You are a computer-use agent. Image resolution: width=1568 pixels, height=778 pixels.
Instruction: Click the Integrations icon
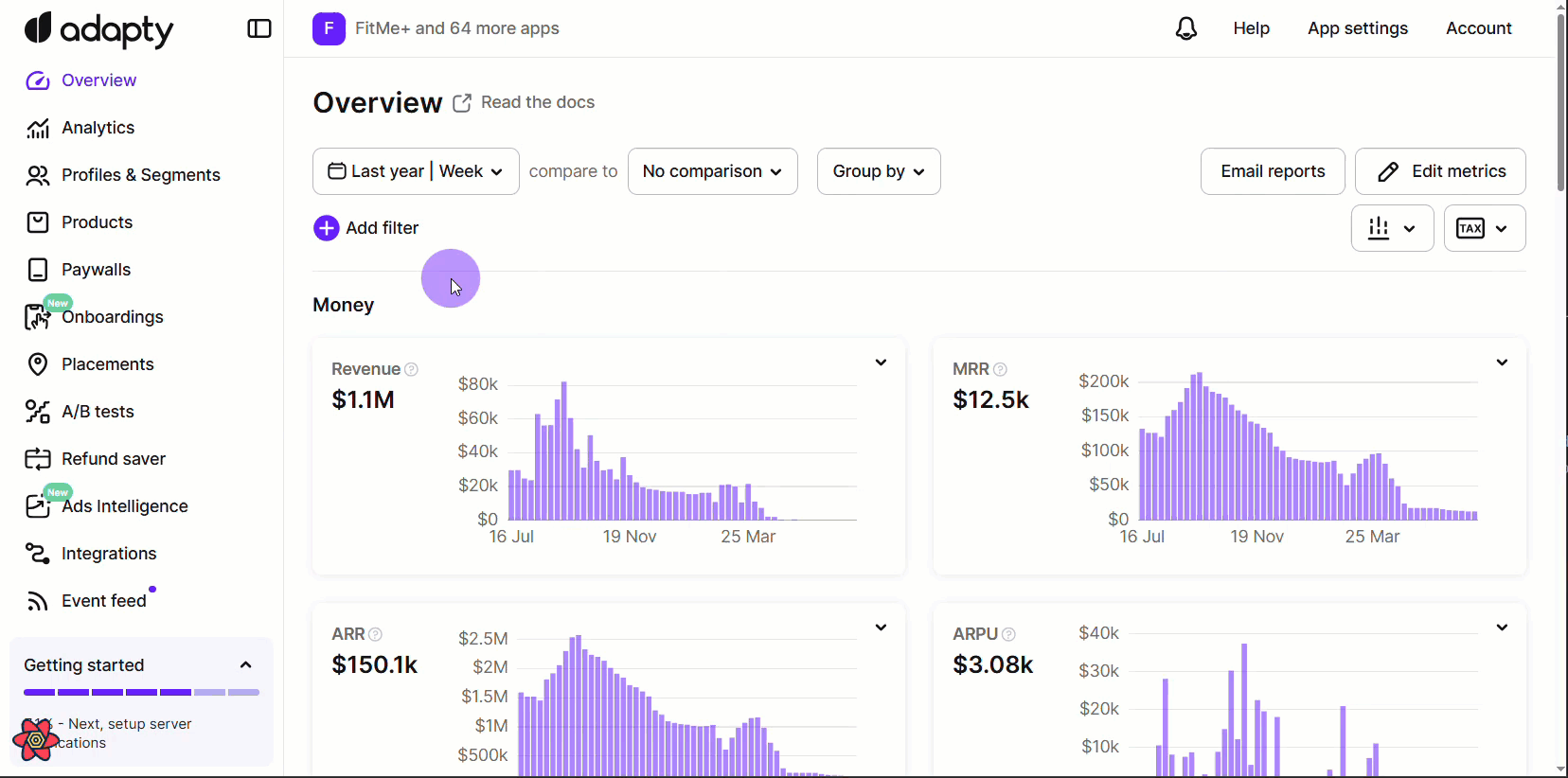[38, 554]
